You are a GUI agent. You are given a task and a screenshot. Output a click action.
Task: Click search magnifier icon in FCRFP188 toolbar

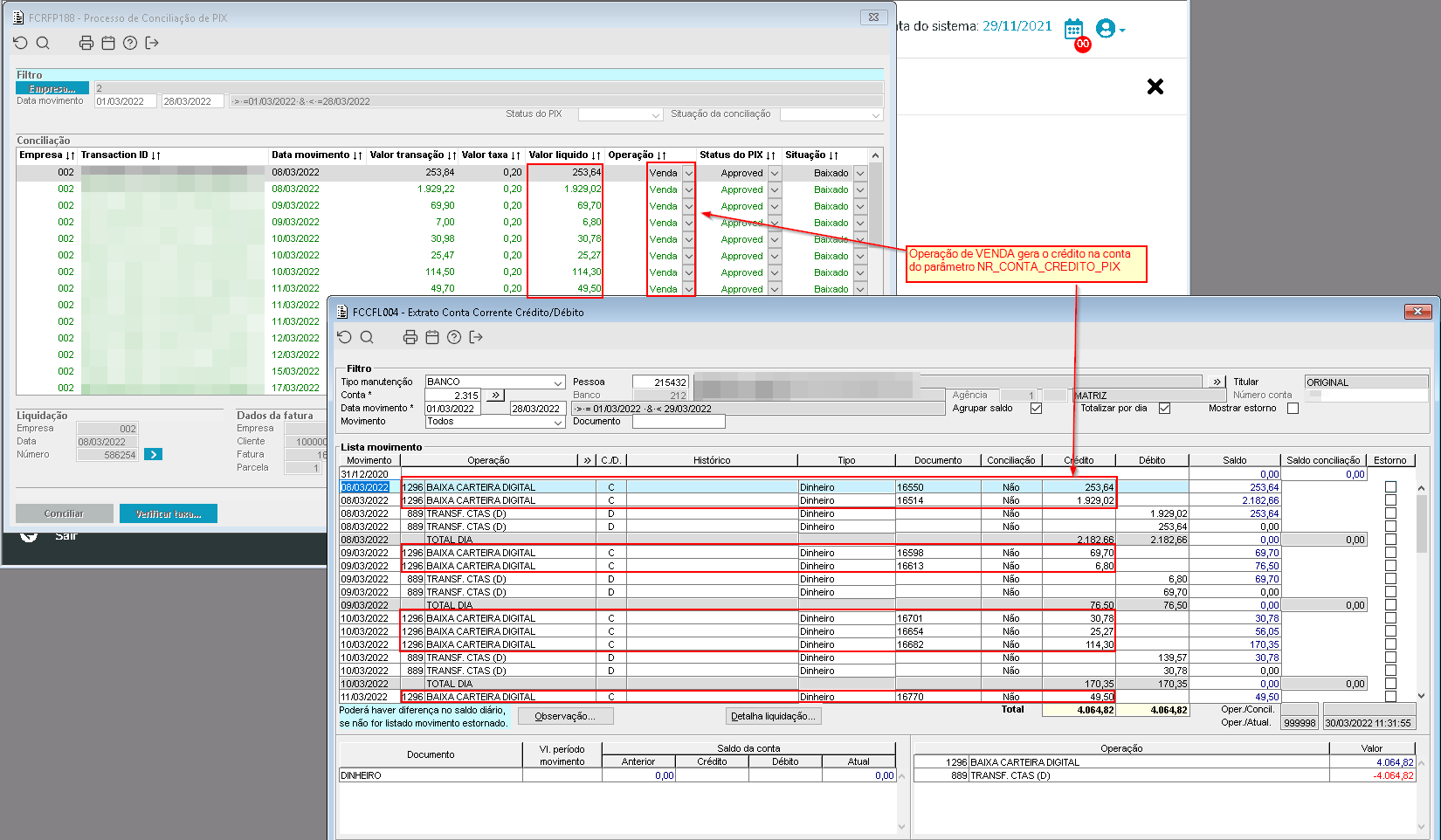(x=43, y=43)
